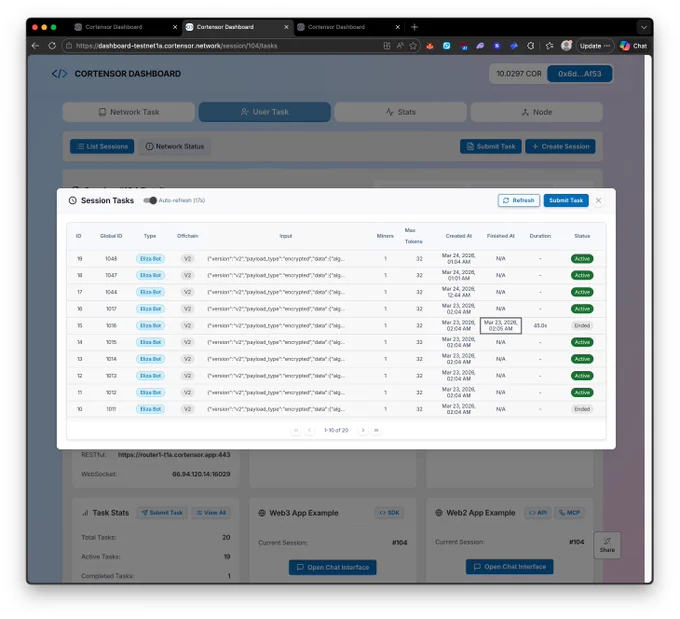Open Chat Interface under Web2 App Example

pyautogui.click(x=510, y=567)
